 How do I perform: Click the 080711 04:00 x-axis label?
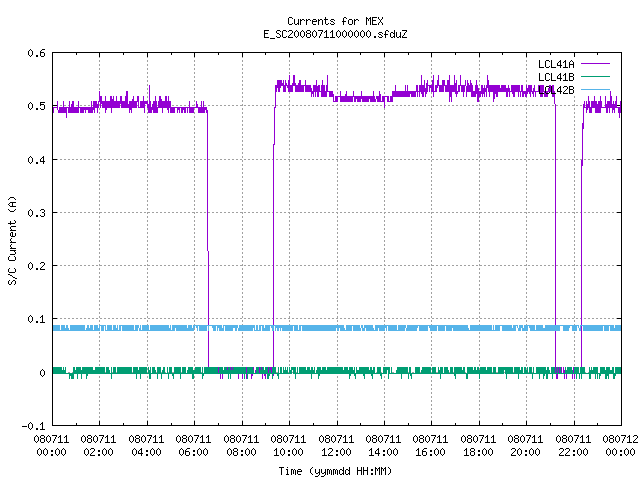pyautogui.click(x=146, y=446)
